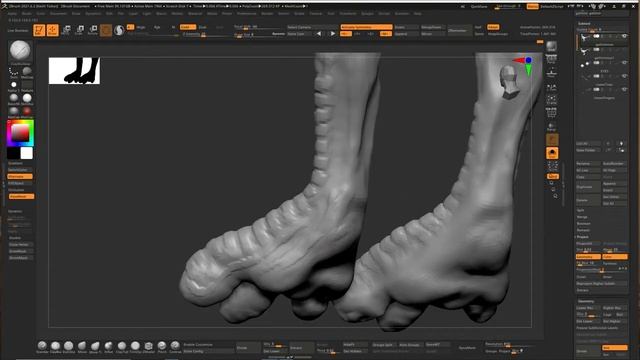Toggle the Alternate button in left panel
The height and width of the screenshot is (360, 640).
pyautogui.click(x=20, y=176)
